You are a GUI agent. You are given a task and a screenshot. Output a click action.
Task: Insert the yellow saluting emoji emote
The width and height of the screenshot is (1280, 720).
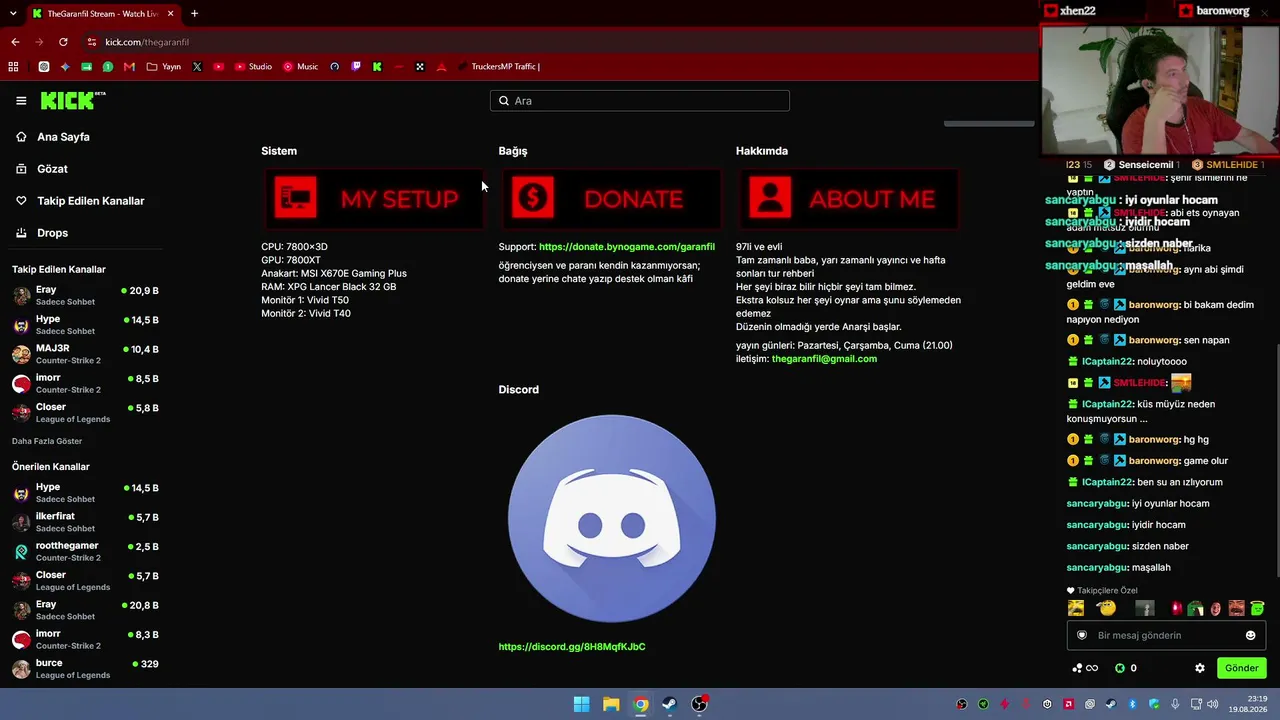tap(1106, 608)
